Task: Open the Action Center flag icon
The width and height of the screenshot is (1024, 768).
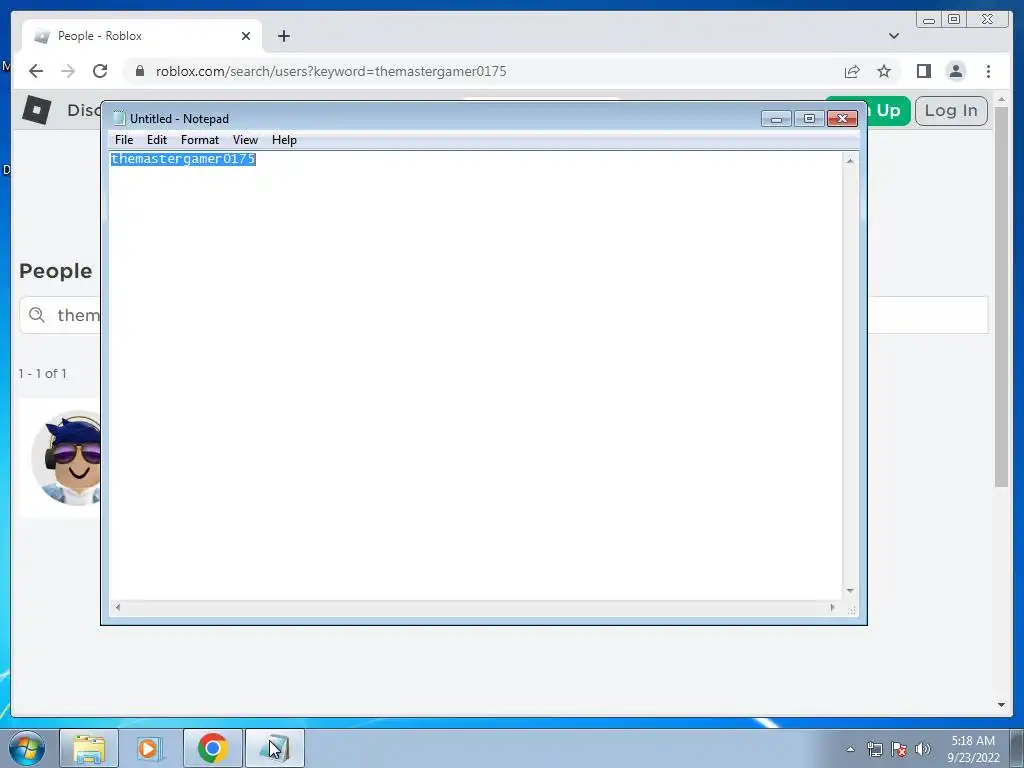Action: [x=899, y=749]
